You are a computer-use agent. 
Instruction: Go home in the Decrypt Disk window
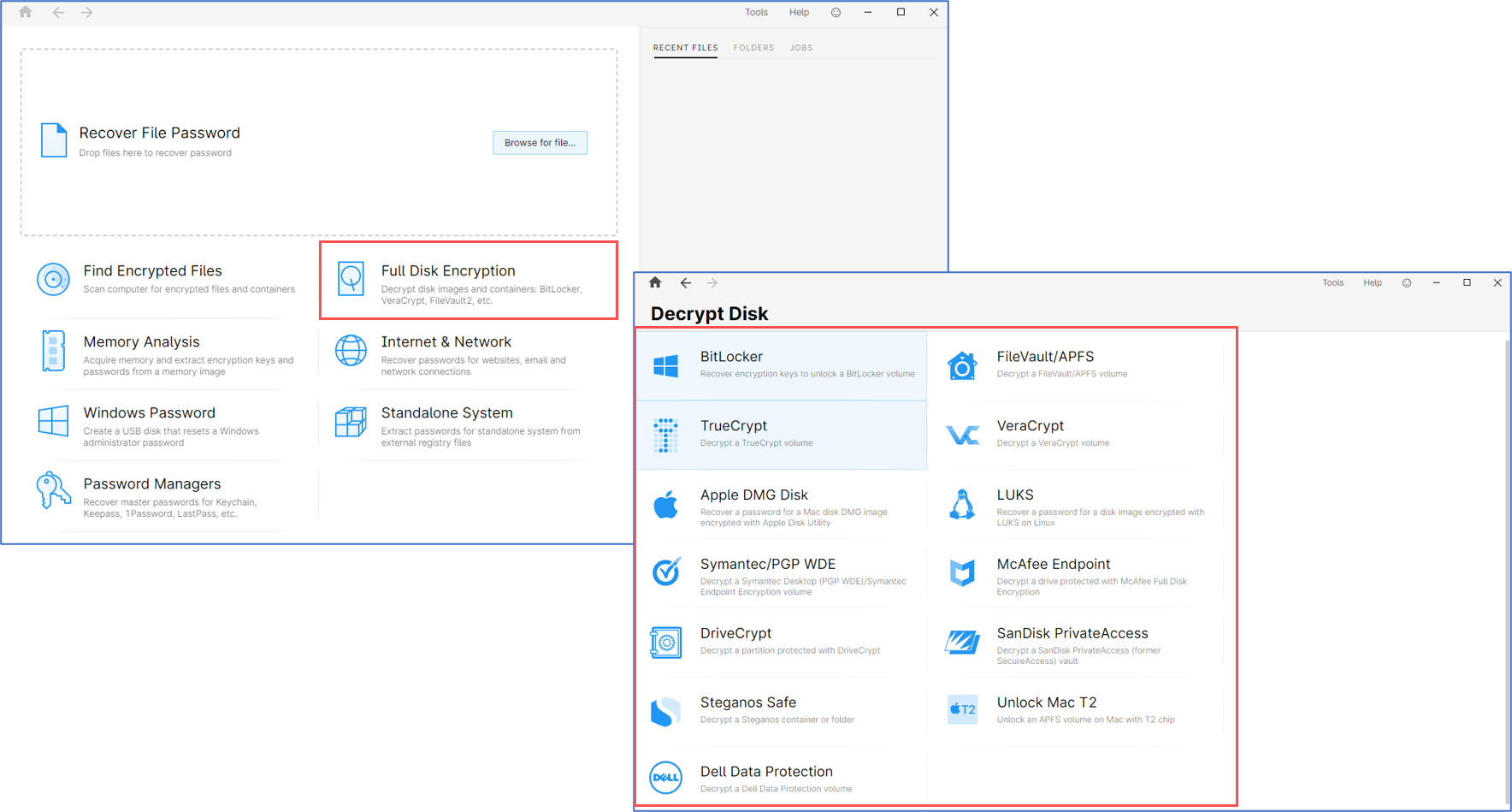[x=655, y=282]
